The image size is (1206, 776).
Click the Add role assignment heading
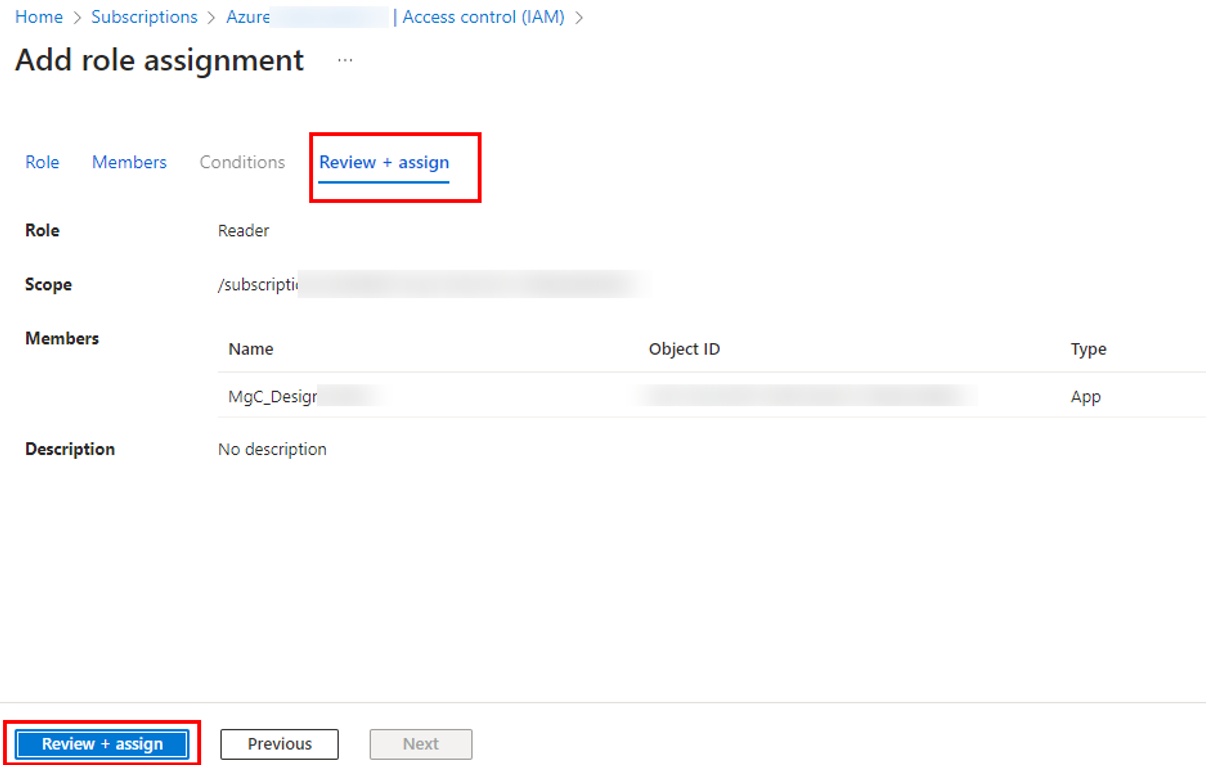(159, 60)
